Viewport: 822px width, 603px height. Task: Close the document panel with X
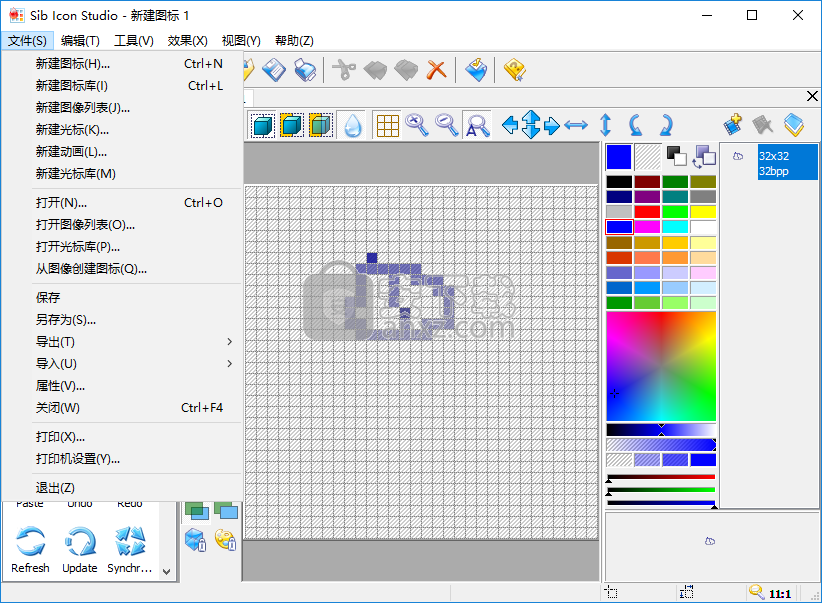(812, 96)
